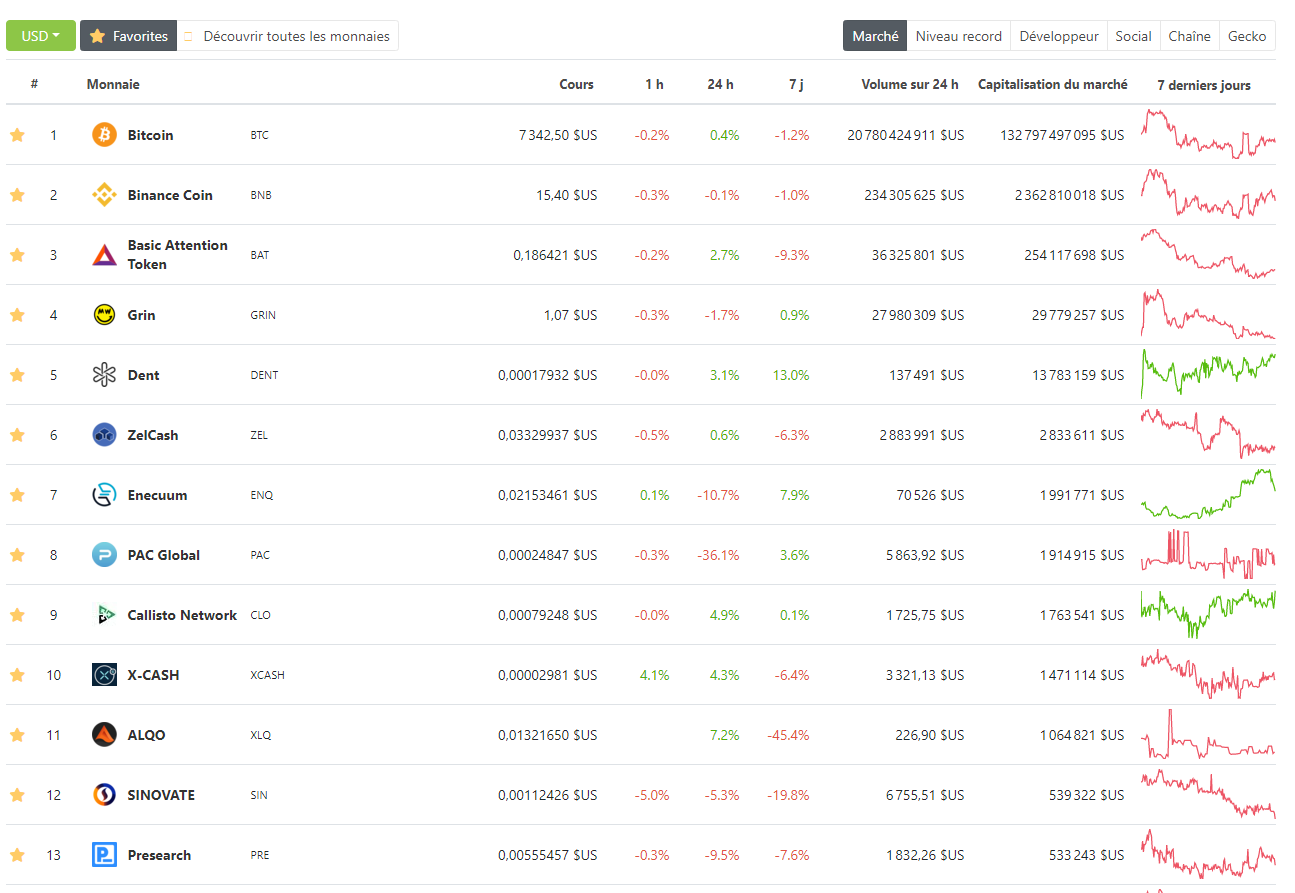The height and width of the screenshot is (893, 1295).
Task: Click the Grin smiley logo
Action: coord(104,315)
